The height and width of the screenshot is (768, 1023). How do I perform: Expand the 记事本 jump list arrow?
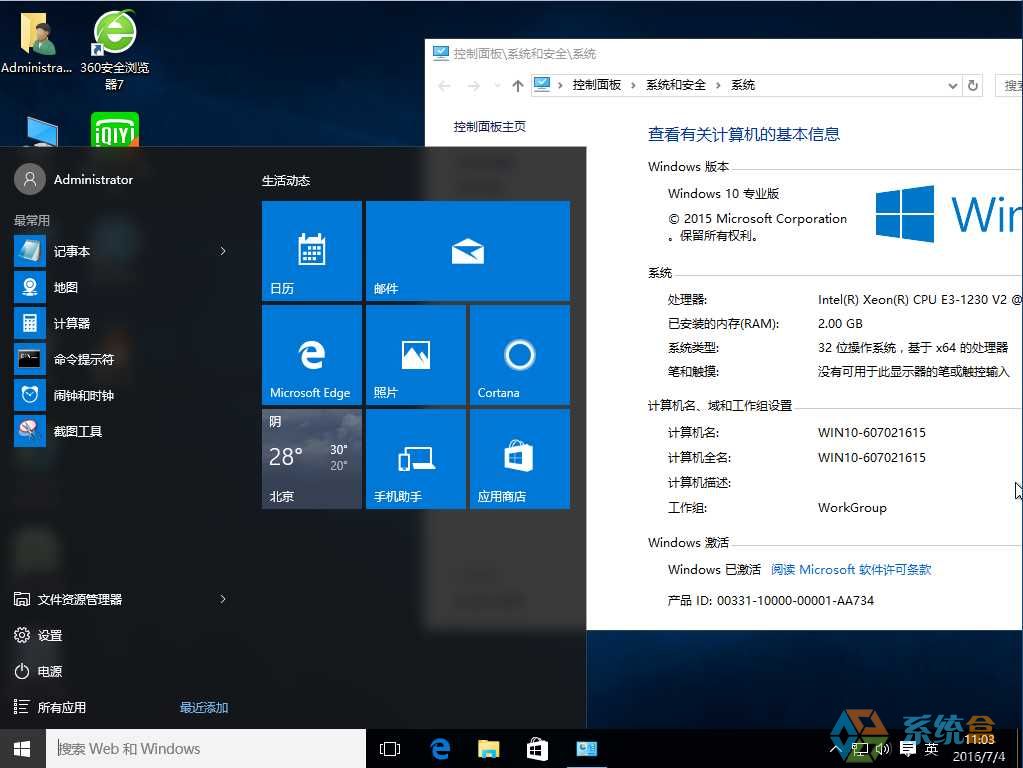222,251
